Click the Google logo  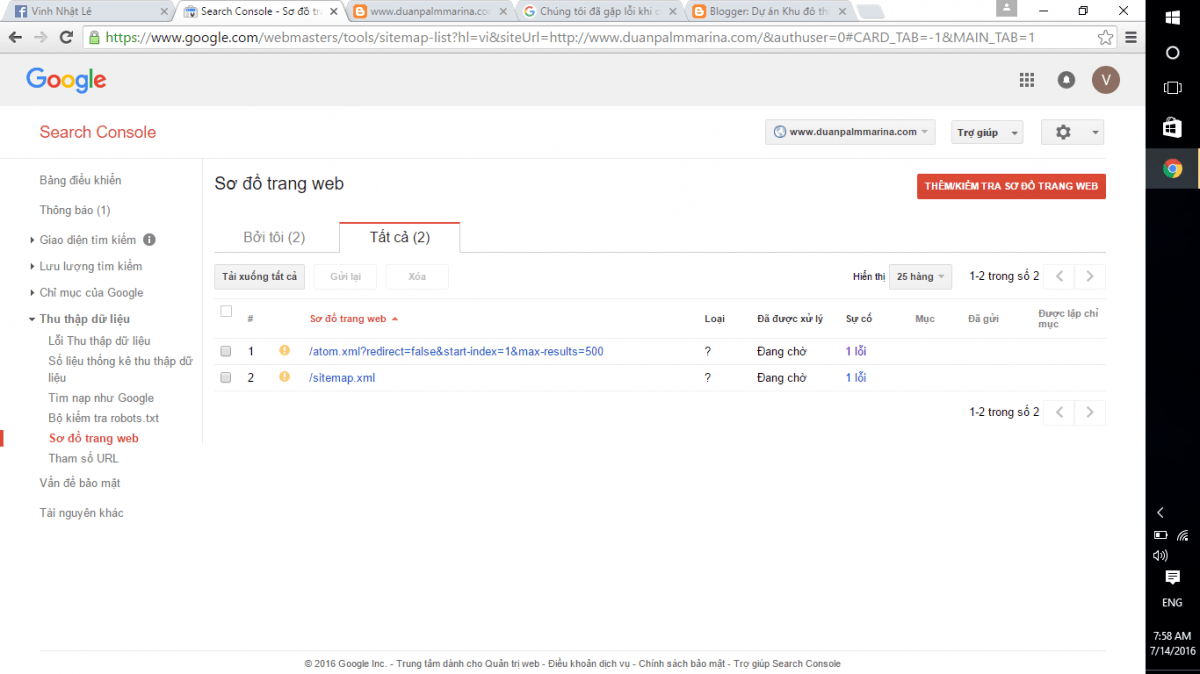[66, 80]
